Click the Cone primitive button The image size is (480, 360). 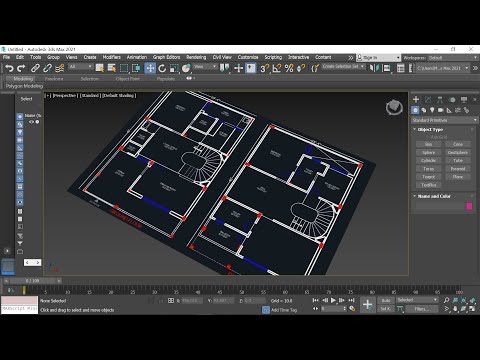click(x=458, y=144)
